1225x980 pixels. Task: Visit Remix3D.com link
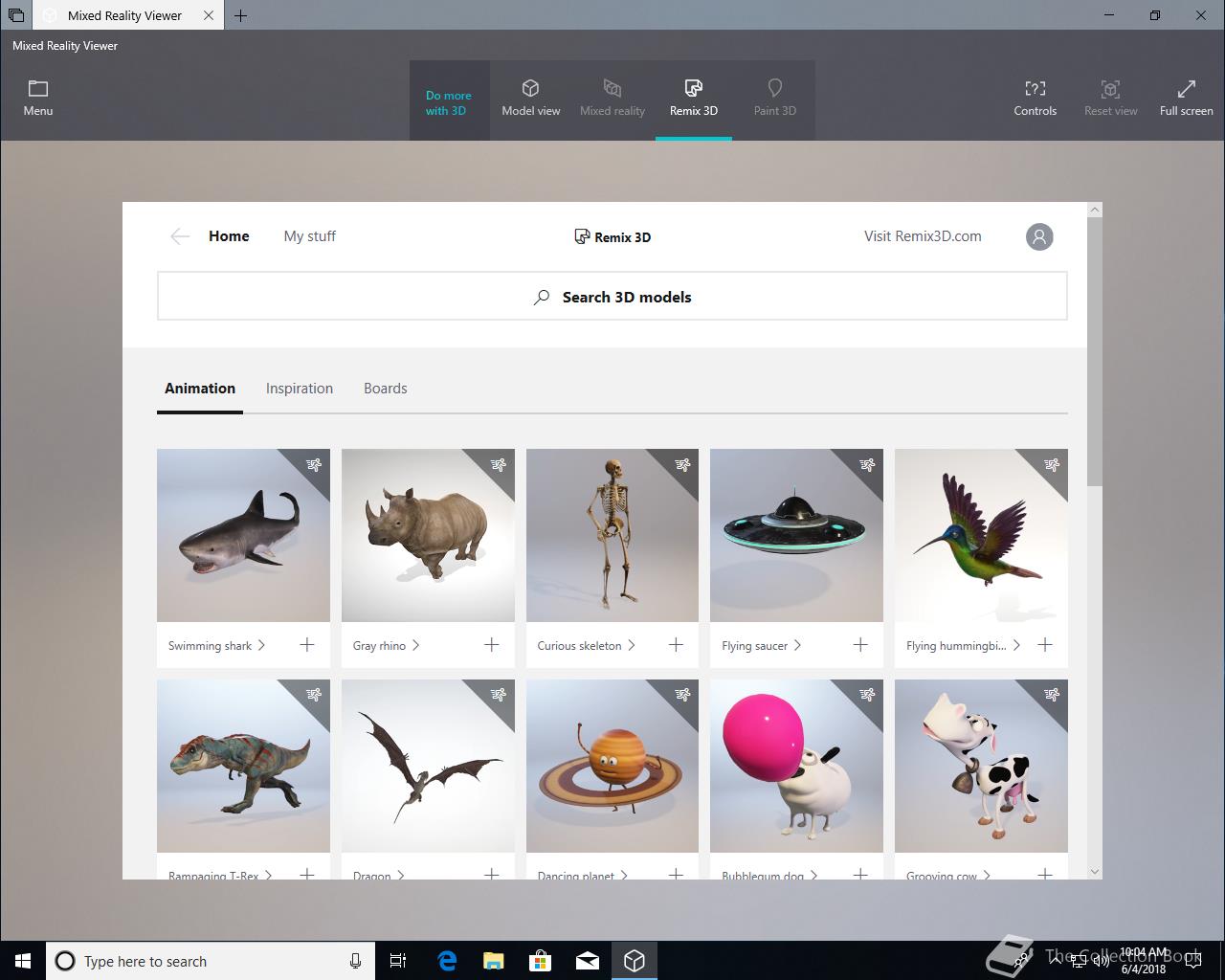tap(923, 236)
